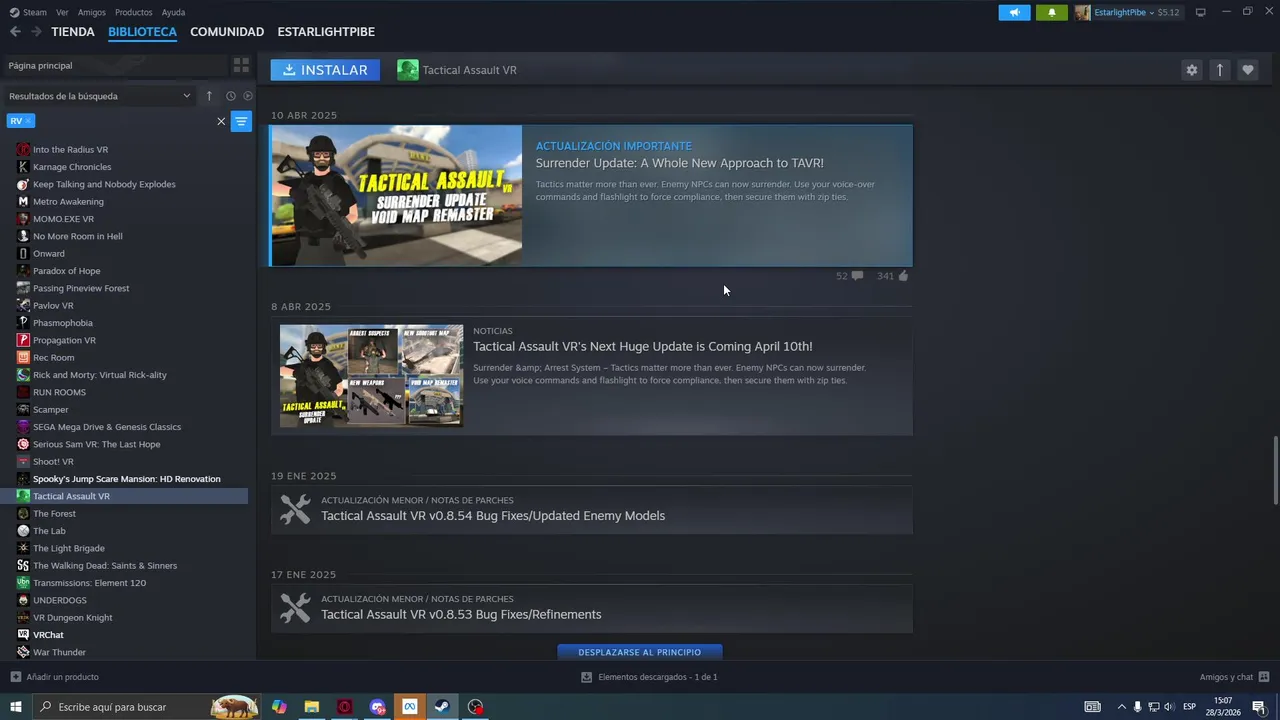
Task: Go to the BIBLIOTECA tab
Action: [142, 32]
